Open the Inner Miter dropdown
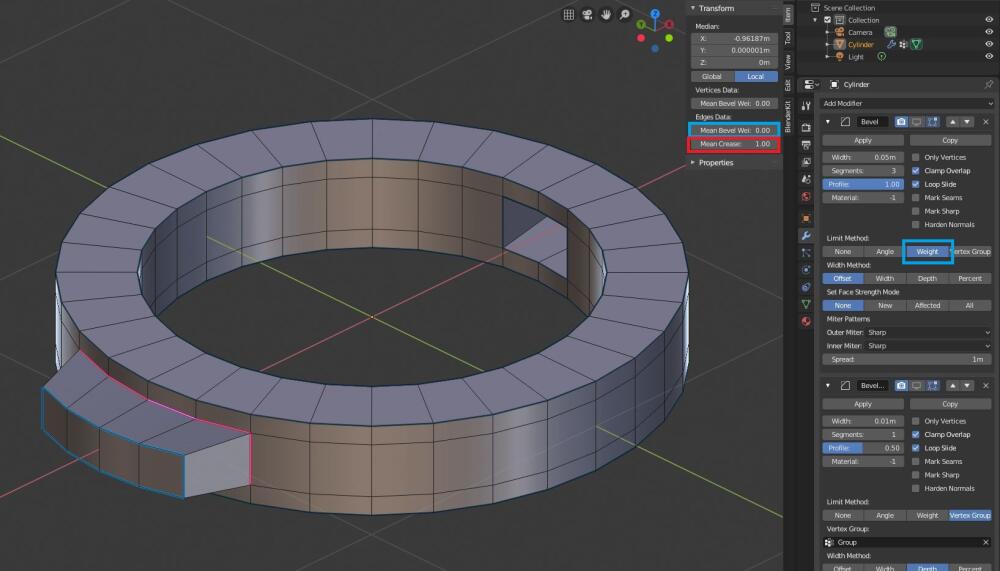The image size is (1000, 571). [x=929, y=346]
